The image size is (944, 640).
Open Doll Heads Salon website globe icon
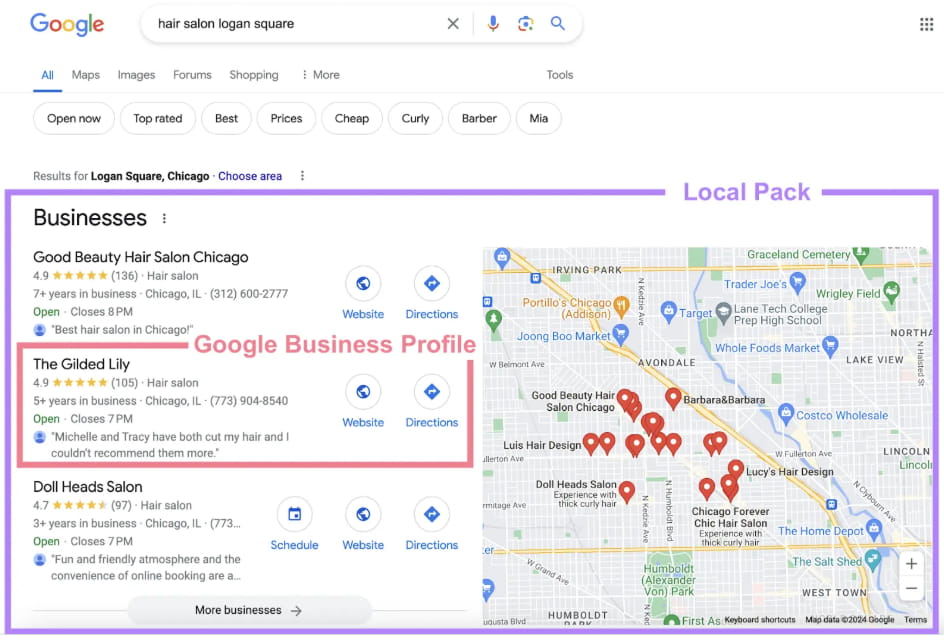coord(363,515)
